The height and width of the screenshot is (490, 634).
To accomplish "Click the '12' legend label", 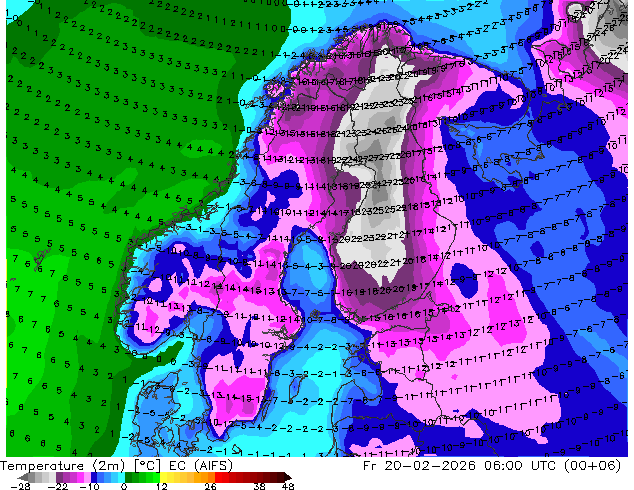I will point(162,486).
